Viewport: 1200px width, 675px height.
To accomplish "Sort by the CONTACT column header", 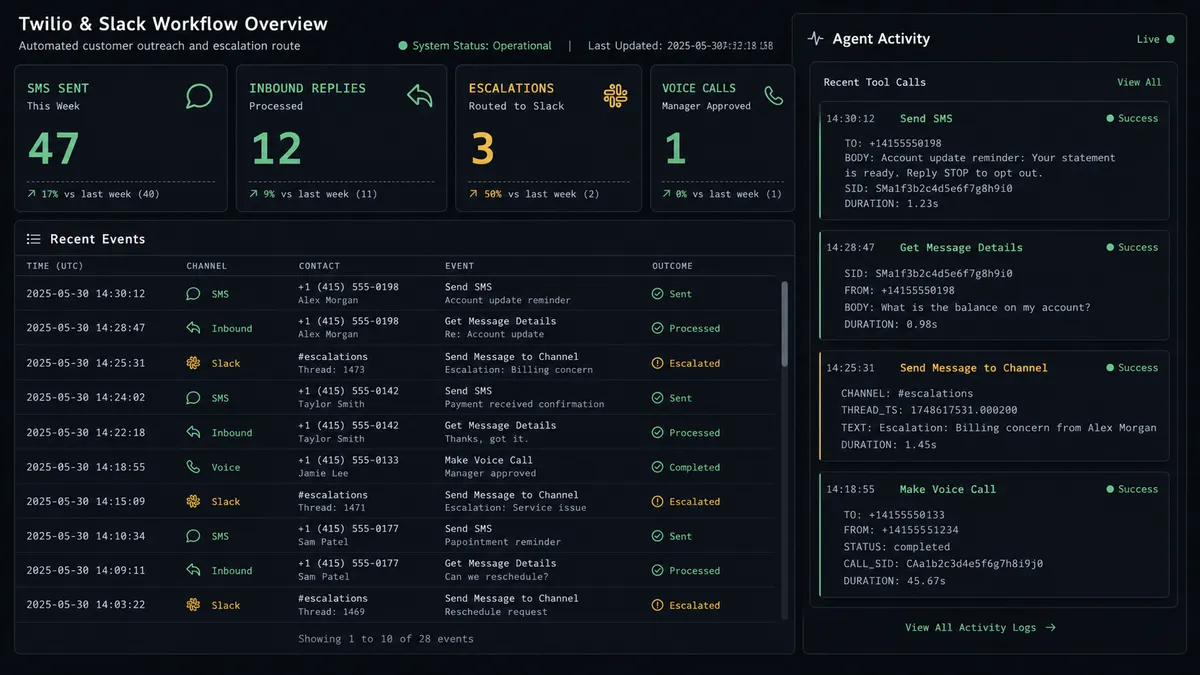I will [319, 266].
